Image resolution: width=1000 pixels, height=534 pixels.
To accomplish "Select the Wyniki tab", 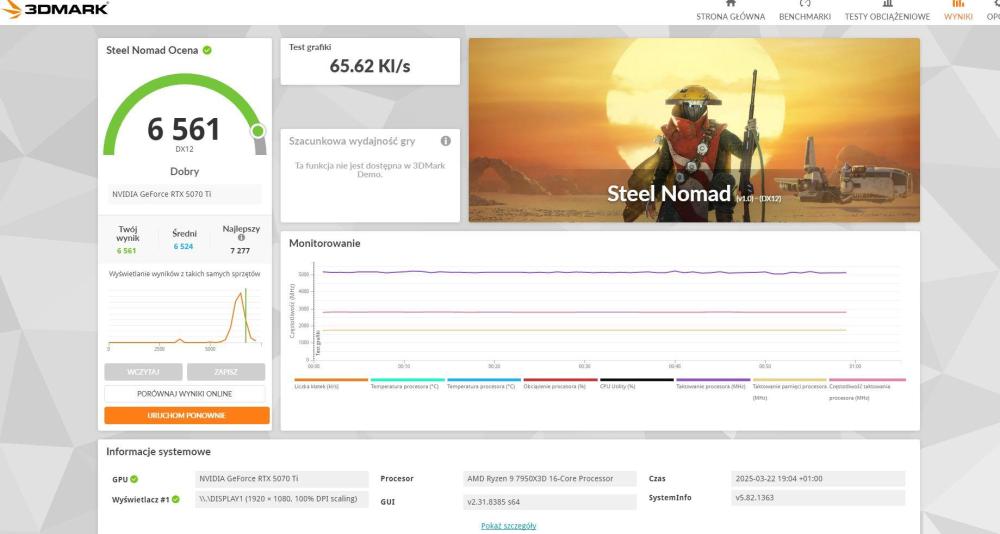I will (958, 17).
